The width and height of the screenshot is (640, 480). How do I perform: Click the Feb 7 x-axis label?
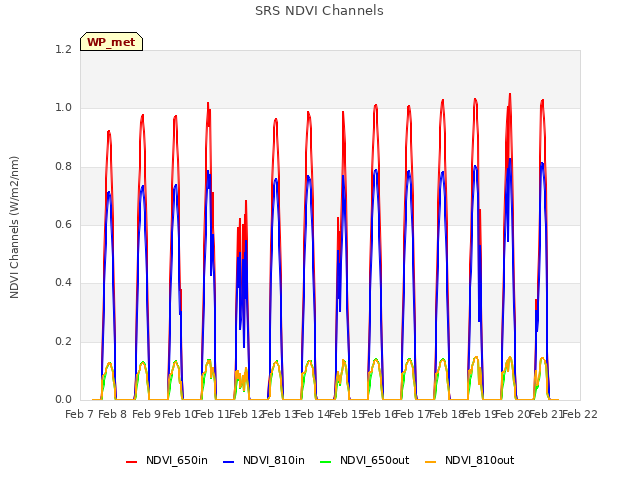(80, 414)
